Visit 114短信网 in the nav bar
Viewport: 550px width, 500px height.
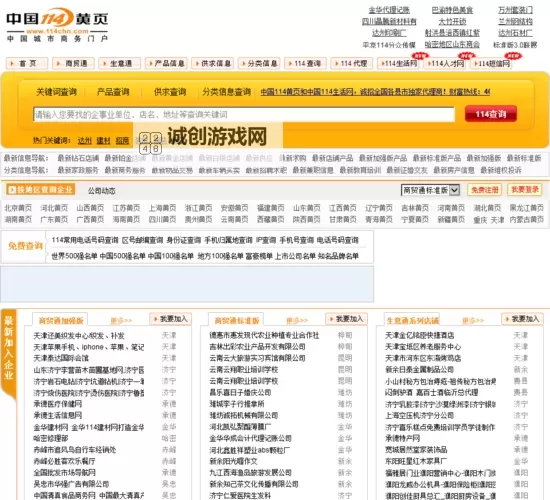click(491, 64)
